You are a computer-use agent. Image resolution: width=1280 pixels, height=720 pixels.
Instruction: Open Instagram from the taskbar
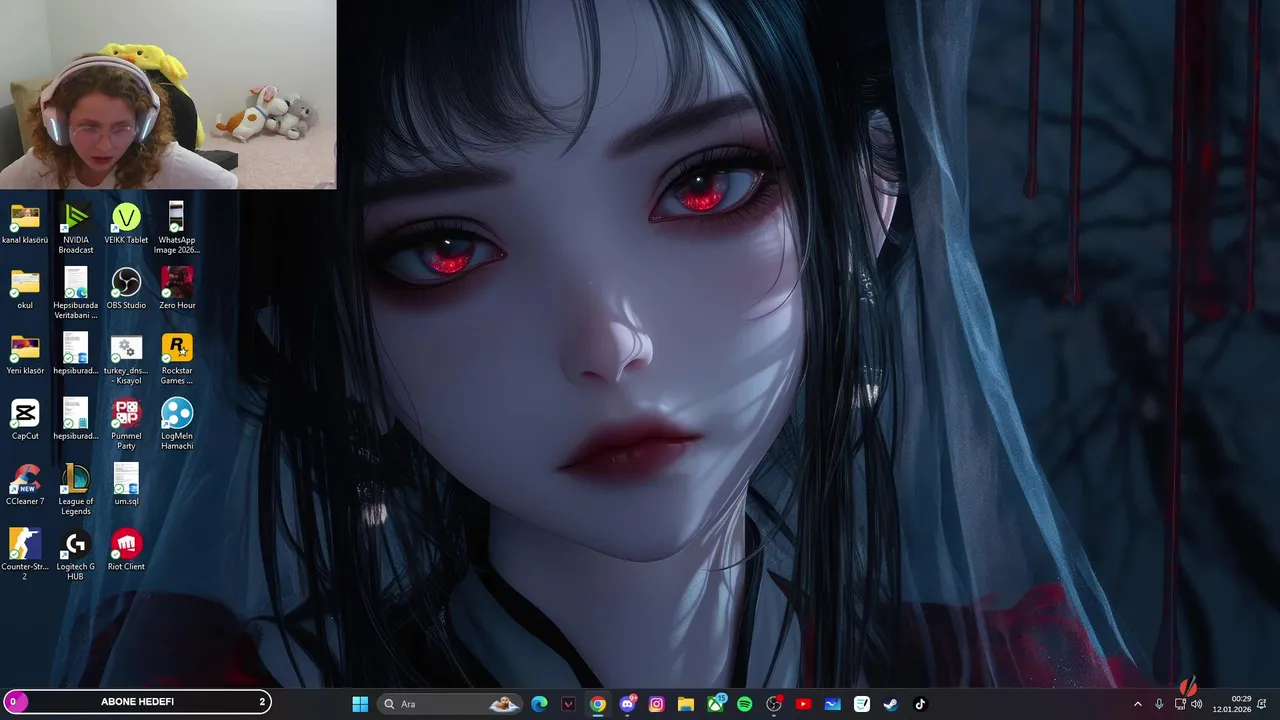657,704
